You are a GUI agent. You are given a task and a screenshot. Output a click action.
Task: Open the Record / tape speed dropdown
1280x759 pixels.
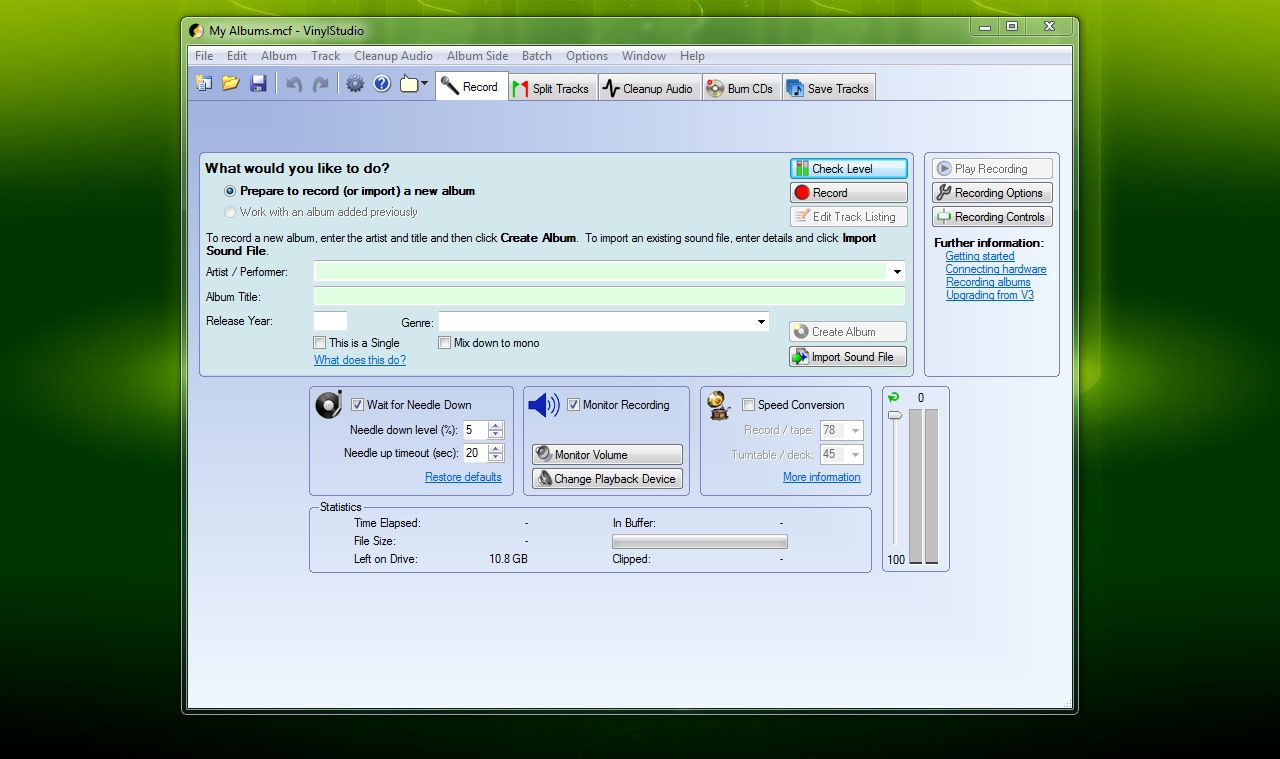coord(854,430)
